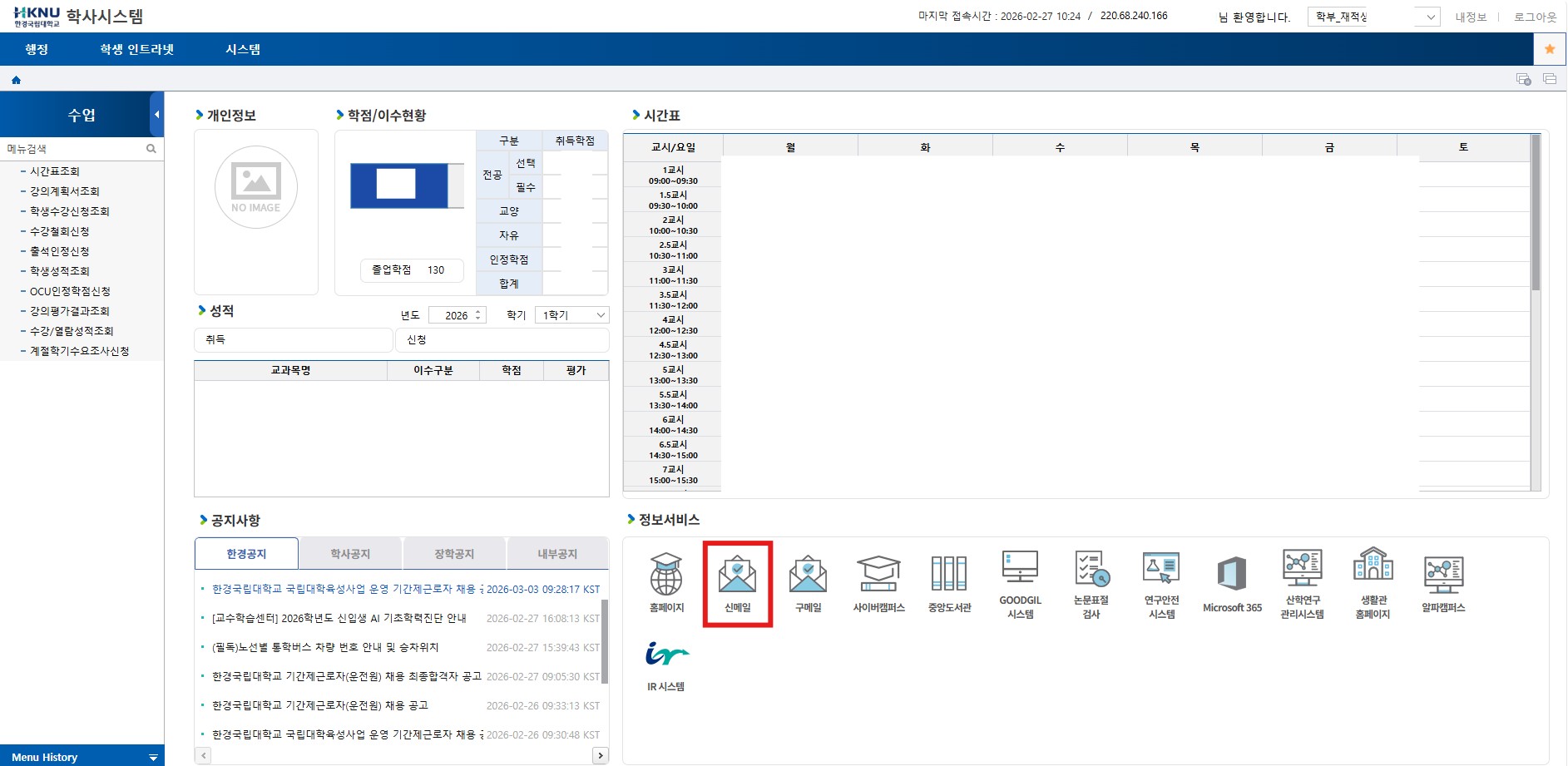Screen dimensions: 1568x766
Task: Open the 구메일 mail icon
Action: [808, 582]
